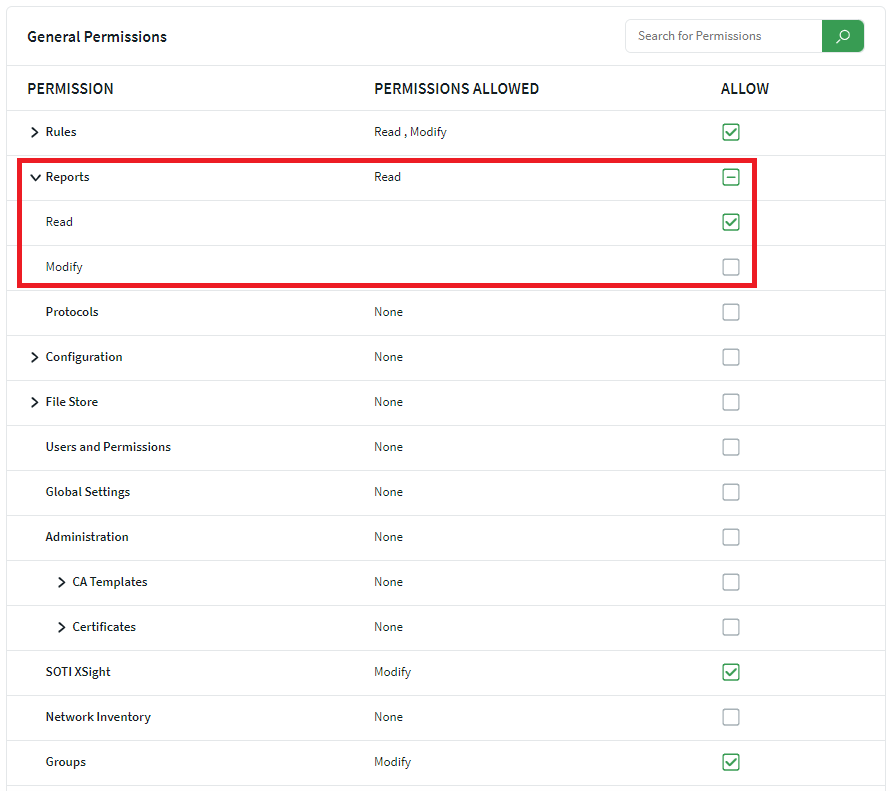This screenshot has width=891, height=791.
Task: Focus the Search for Permissions field
Action: [x=724, y=36]
